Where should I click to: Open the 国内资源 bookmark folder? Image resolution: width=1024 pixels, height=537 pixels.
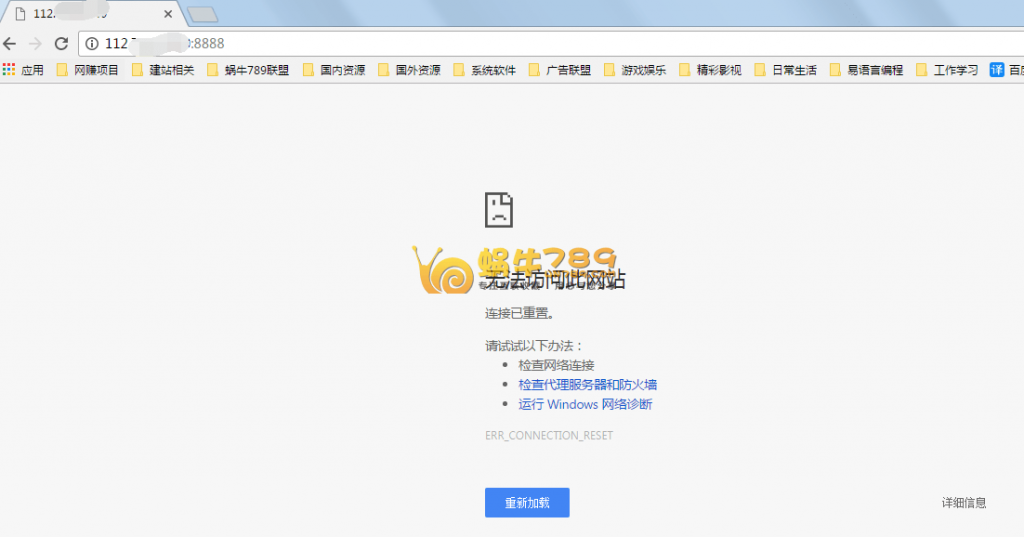pyautogui.click(x=334, y=70)
